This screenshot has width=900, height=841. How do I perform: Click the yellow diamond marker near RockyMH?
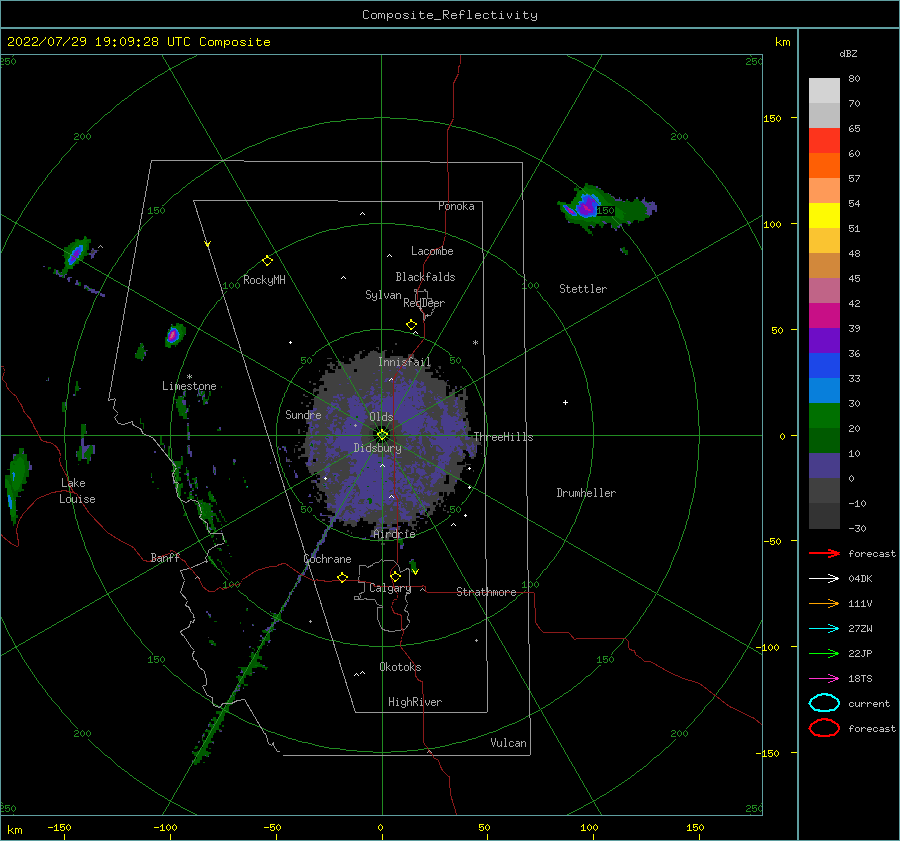[267, 261]
